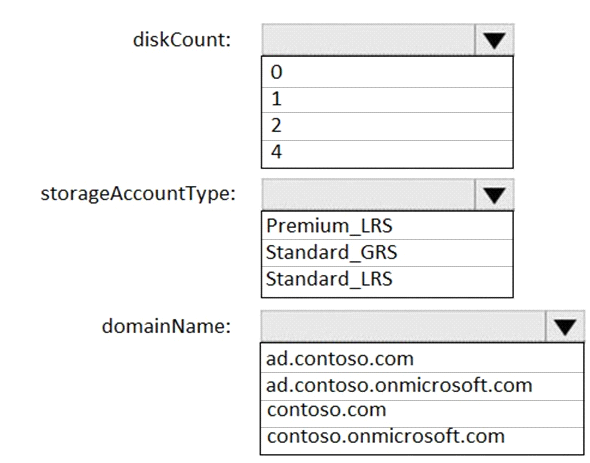Click the diskCount label
590x463 pixels.
tap(182, 40)
